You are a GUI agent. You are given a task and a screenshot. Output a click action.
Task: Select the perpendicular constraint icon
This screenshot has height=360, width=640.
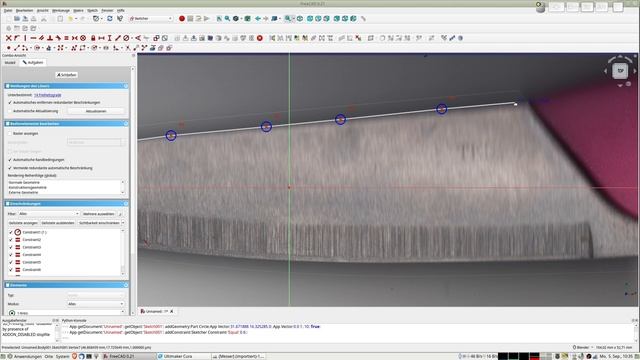pos(50,38)
